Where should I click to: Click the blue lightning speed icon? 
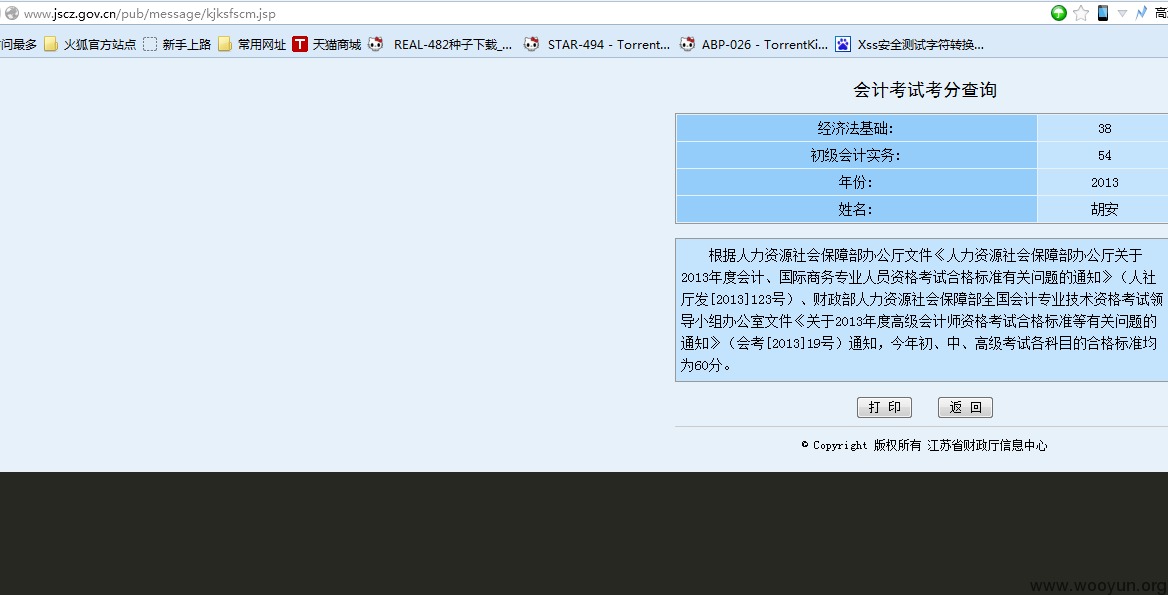tap(1140, 13)
